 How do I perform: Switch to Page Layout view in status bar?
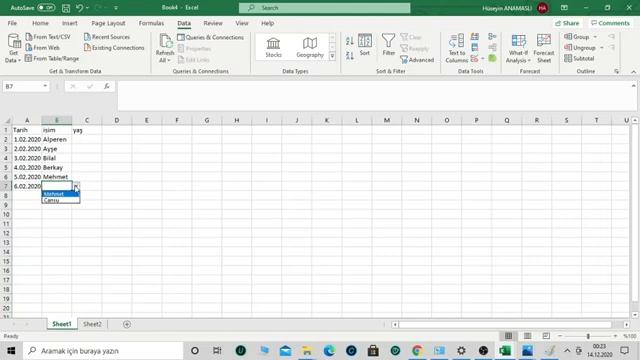tap(527, 336)
